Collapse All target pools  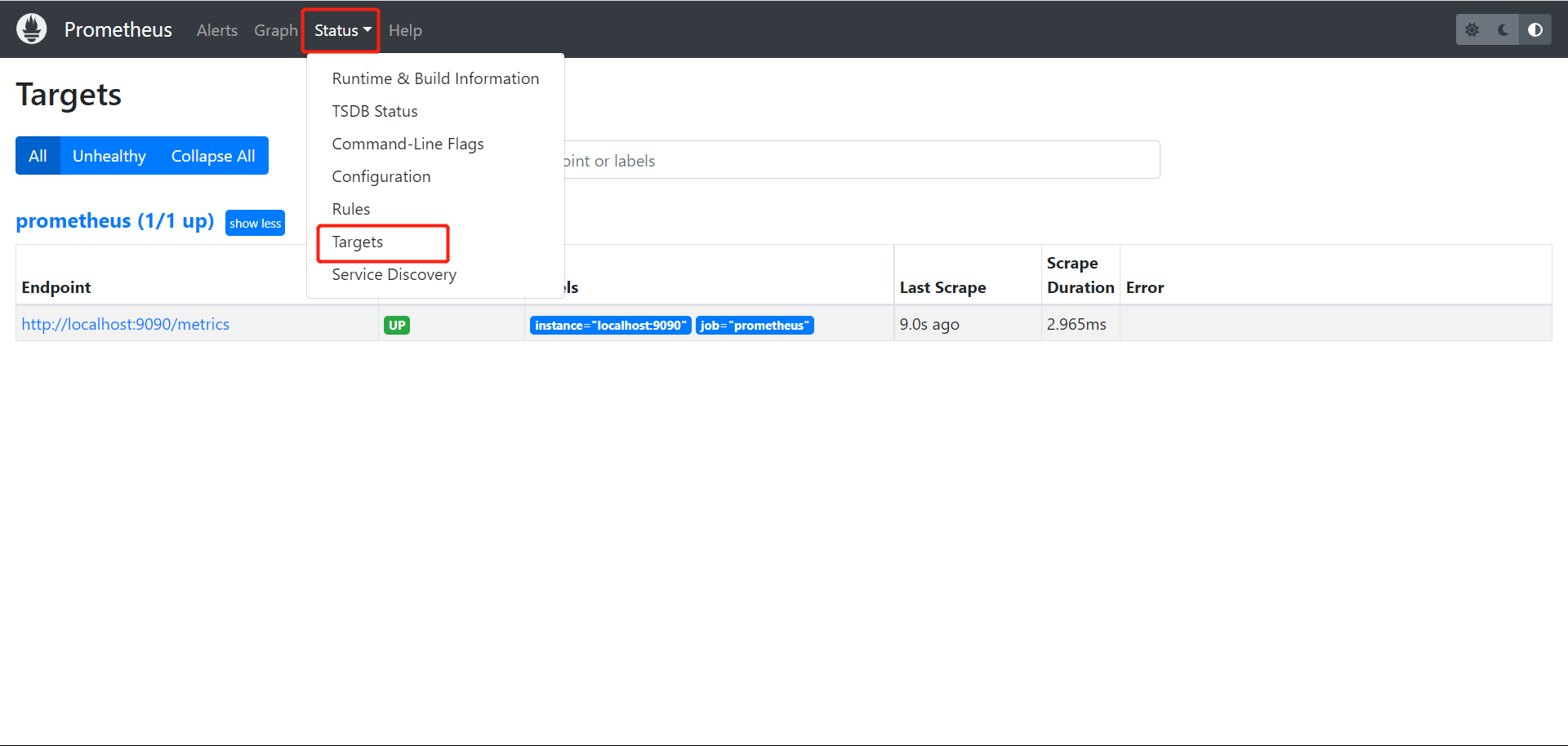[x=213, y=156]
